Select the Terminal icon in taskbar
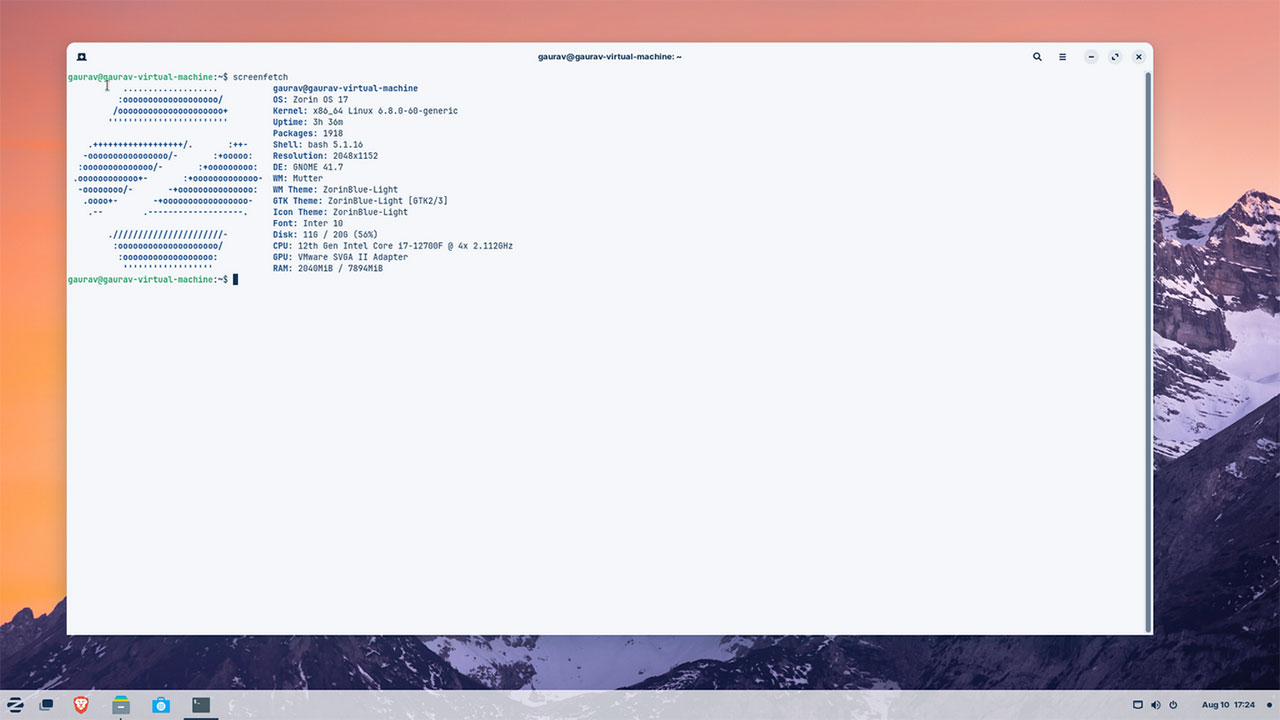The height and width of the screenshot is (720, 1280). tap(201, 705)
